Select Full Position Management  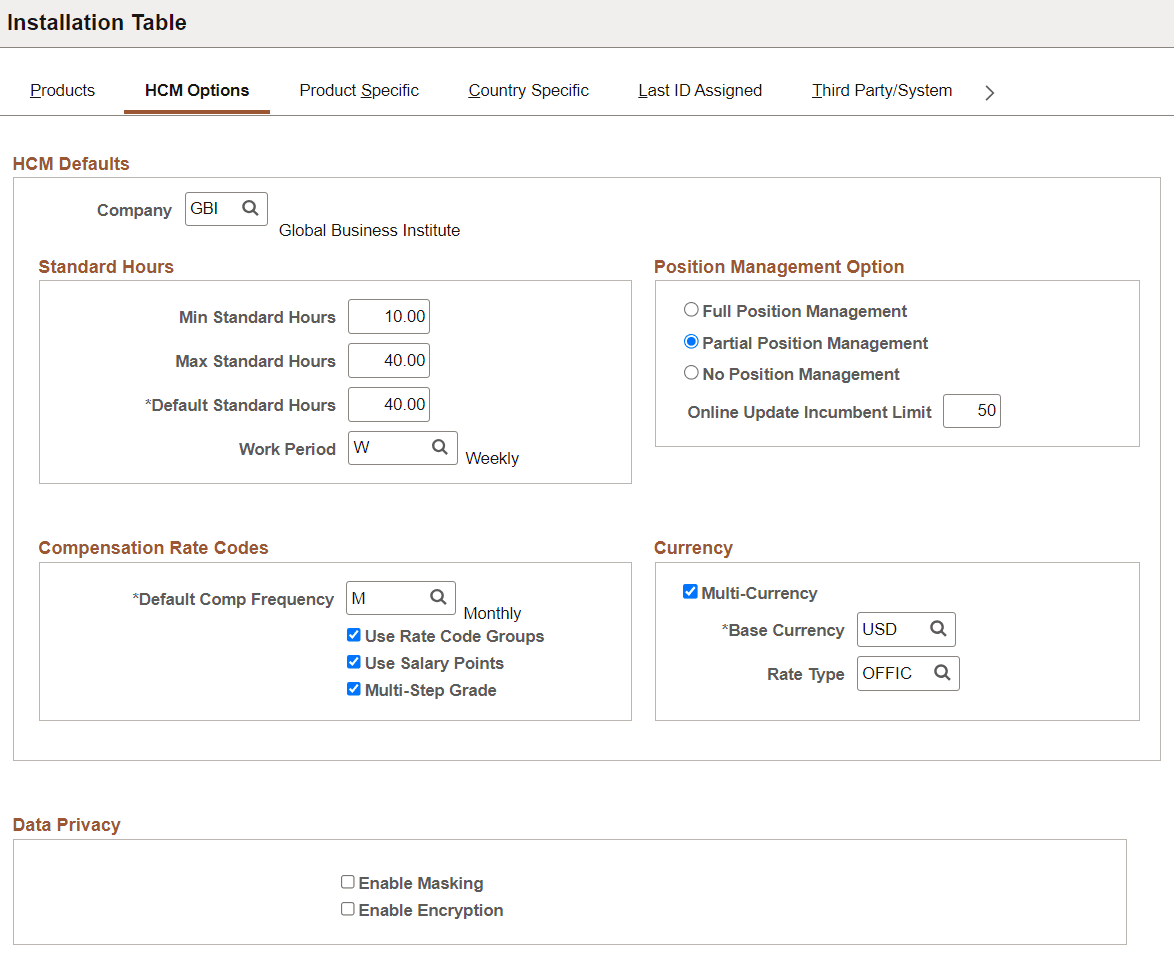(691, 310)
